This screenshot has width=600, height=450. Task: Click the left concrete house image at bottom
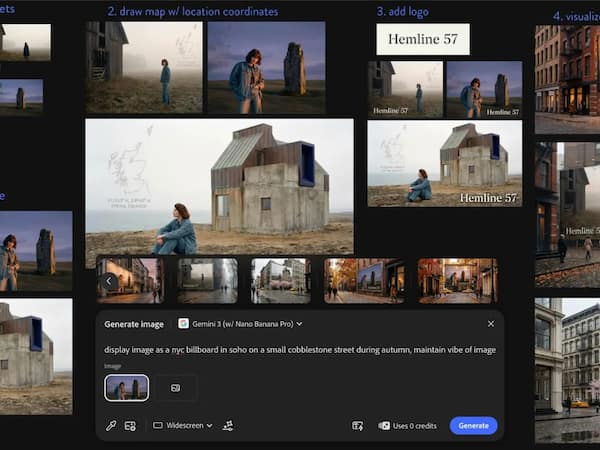tap(36, 356)
